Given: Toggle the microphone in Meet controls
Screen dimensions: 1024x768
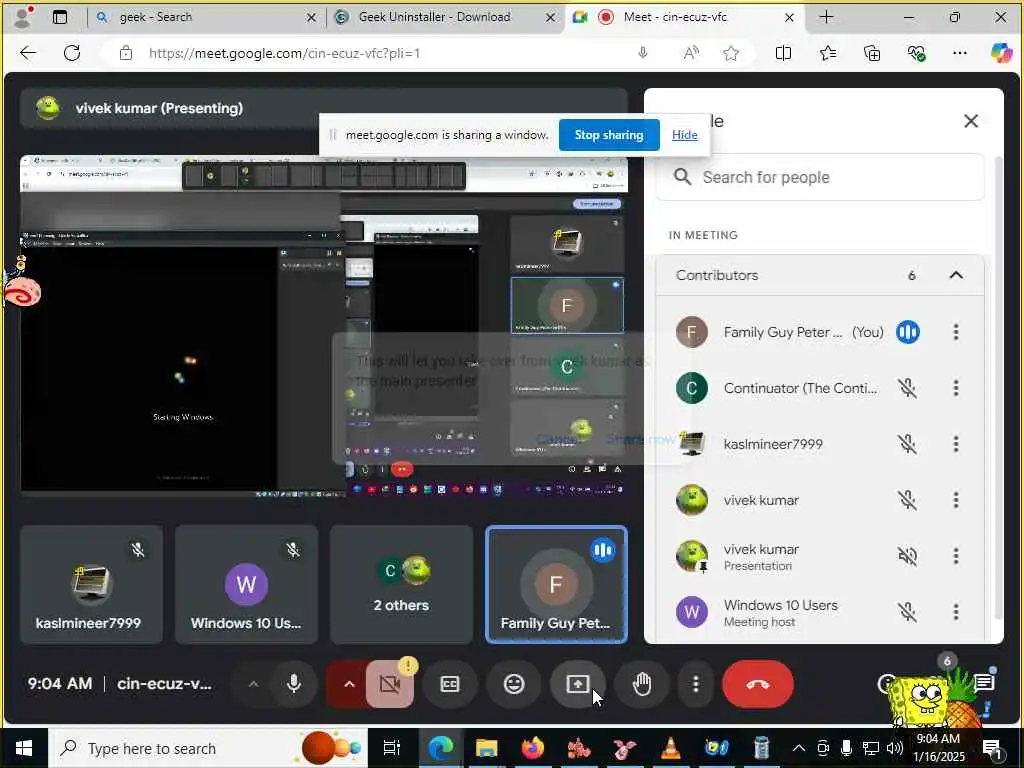Looking at the screenshot, I should click(294, 684).
